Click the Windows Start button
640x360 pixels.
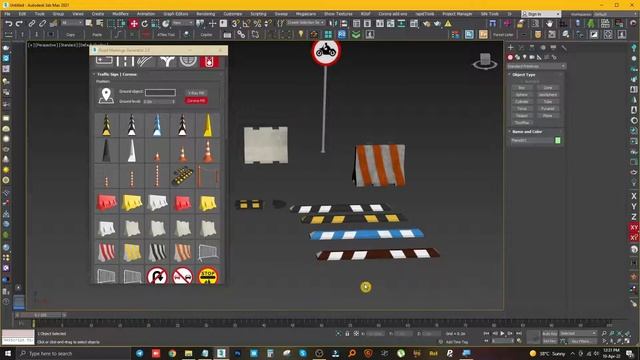coord(7,353)
